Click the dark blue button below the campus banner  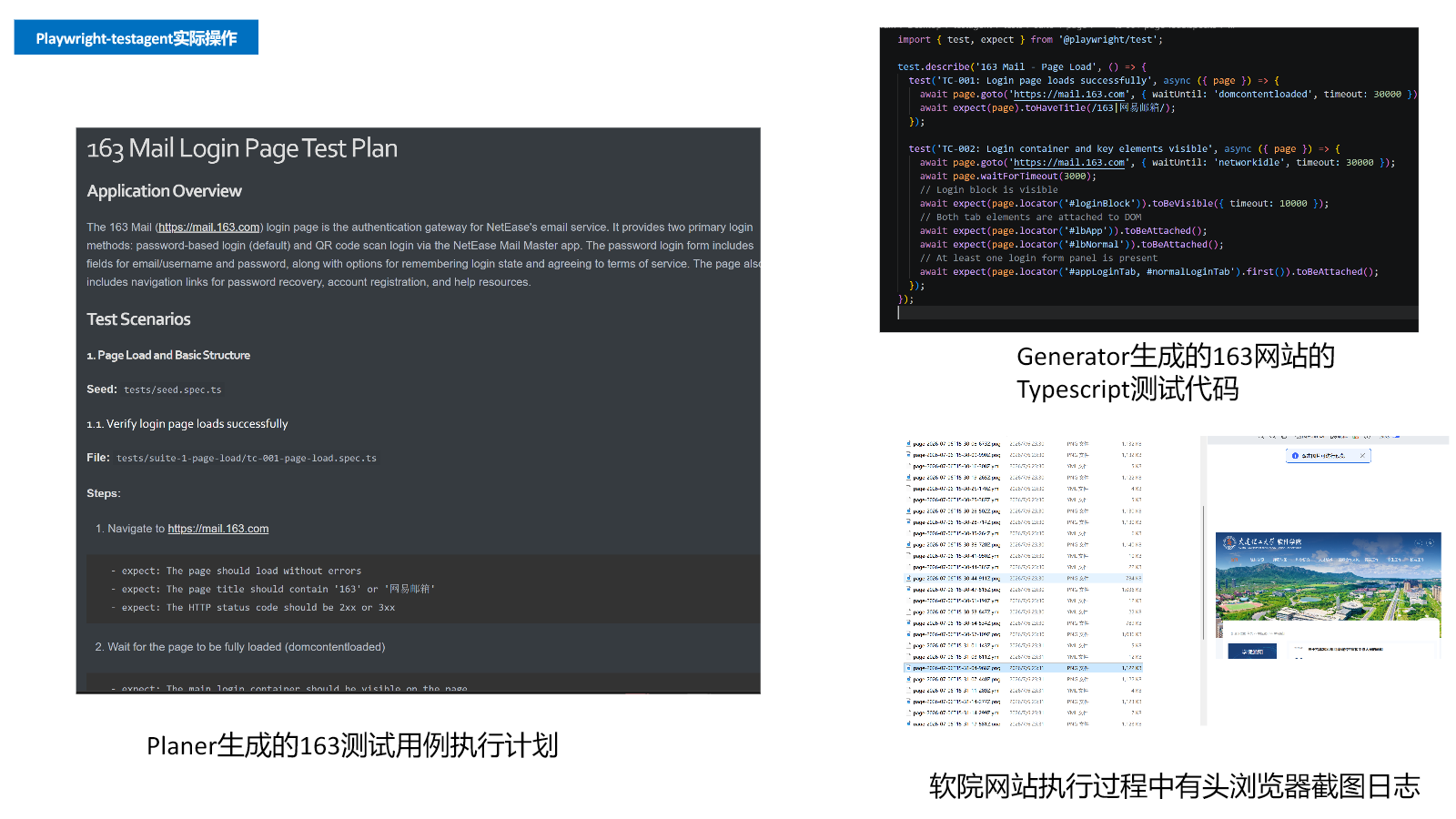pos(1252,652)
